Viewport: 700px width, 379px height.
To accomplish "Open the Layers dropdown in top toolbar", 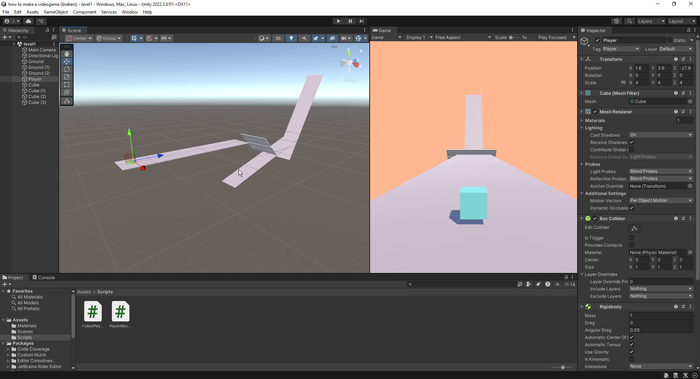I will [651, 21].
